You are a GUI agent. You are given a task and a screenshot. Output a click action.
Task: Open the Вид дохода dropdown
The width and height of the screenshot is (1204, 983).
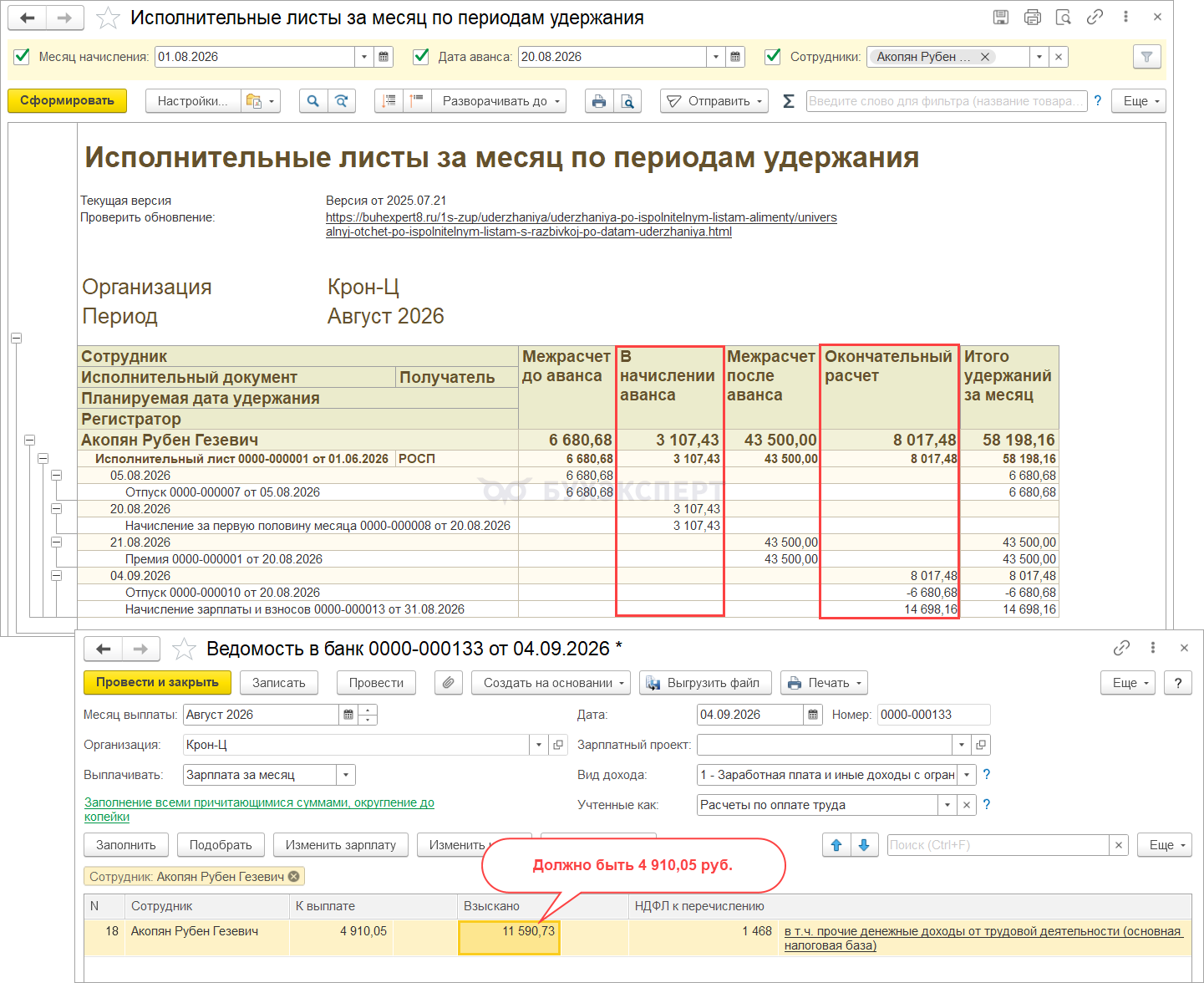click(x=967, y=775)
